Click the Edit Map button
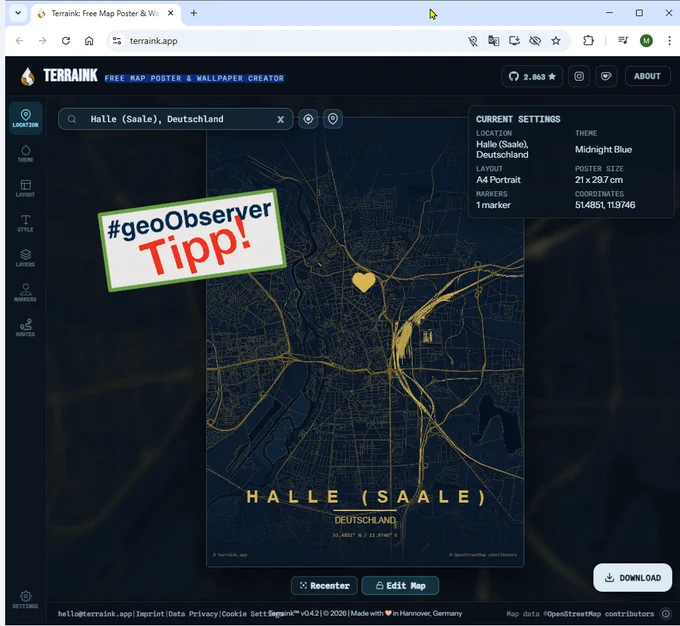This screenshot has height=626, width=680. (x=400, y=586)
